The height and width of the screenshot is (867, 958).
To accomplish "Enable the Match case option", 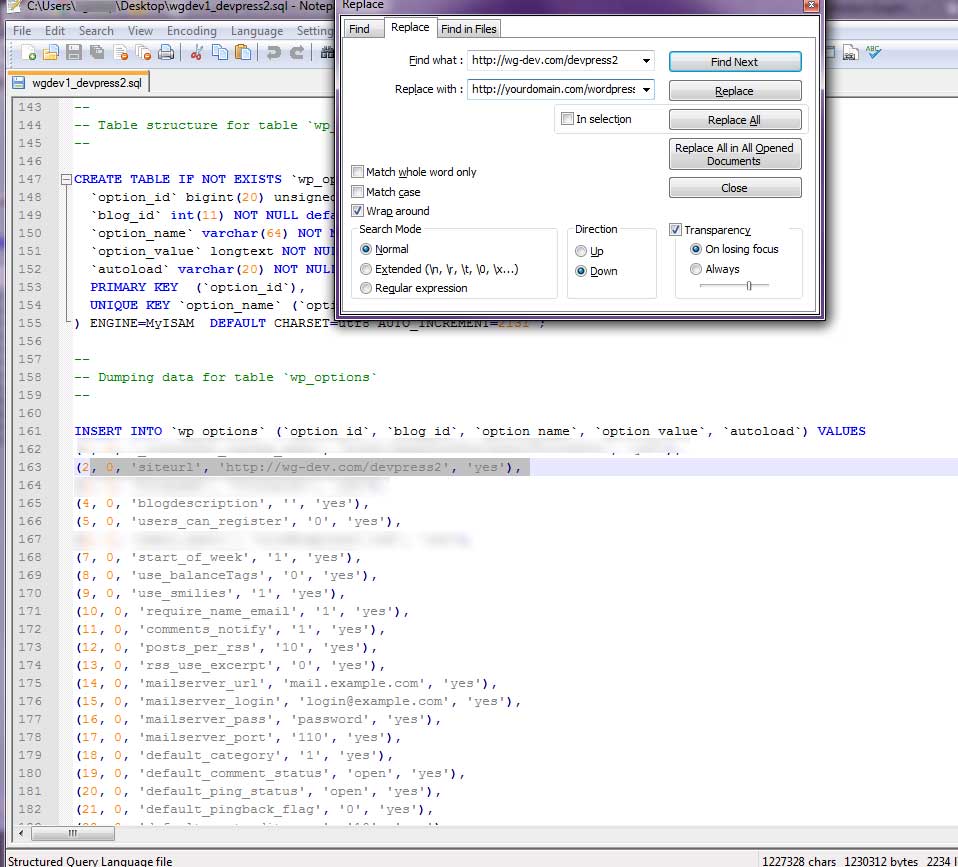I will click(x=357, y=192).
